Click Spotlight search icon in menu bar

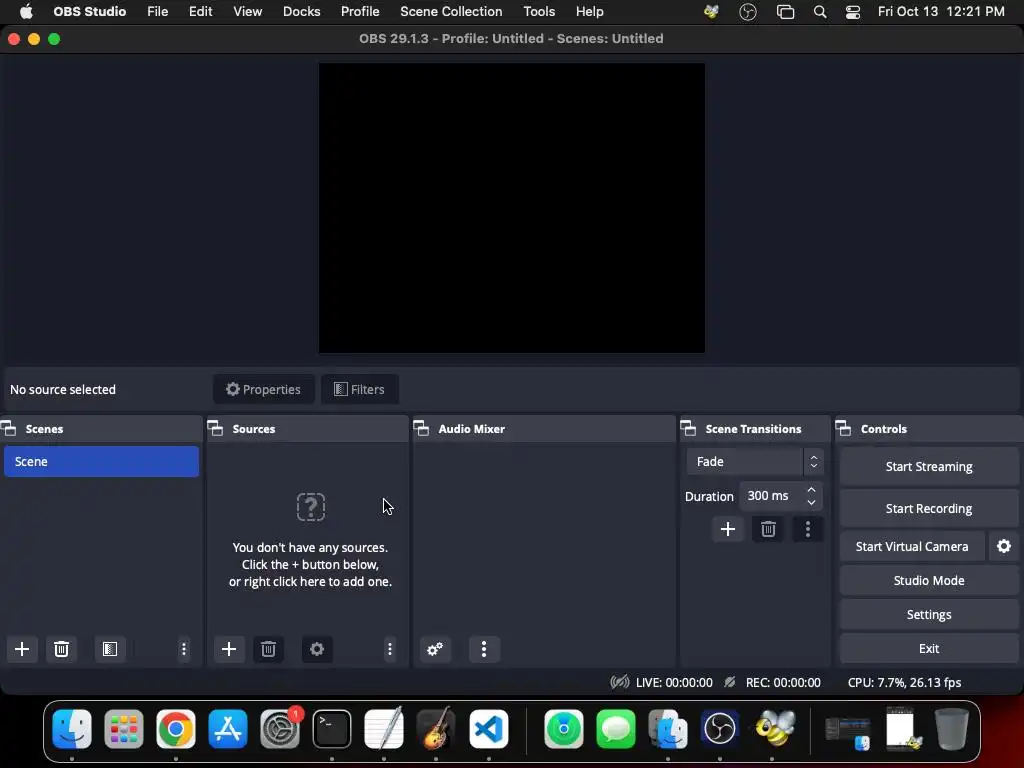pyautogui.click(x=820, y=12)
